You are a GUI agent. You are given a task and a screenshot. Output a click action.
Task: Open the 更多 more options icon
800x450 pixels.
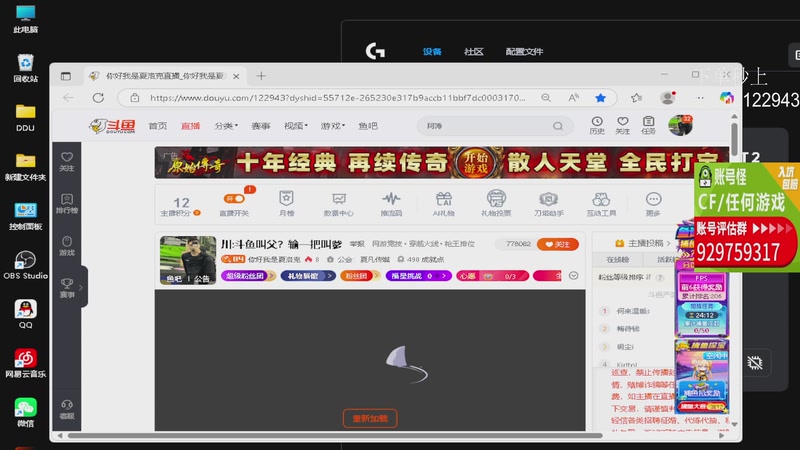pyautogui.click(x=653, y=203)
